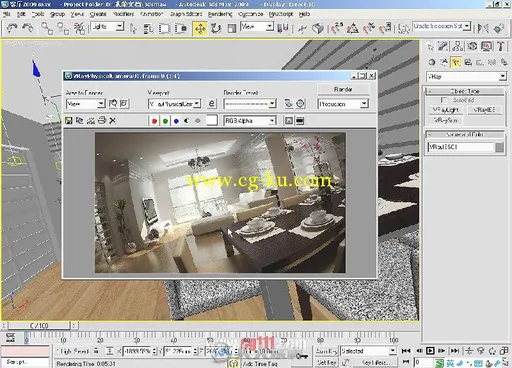Toggle the Angle Snap icon
The image size is (512, 368).
click(x=353, y=28)
